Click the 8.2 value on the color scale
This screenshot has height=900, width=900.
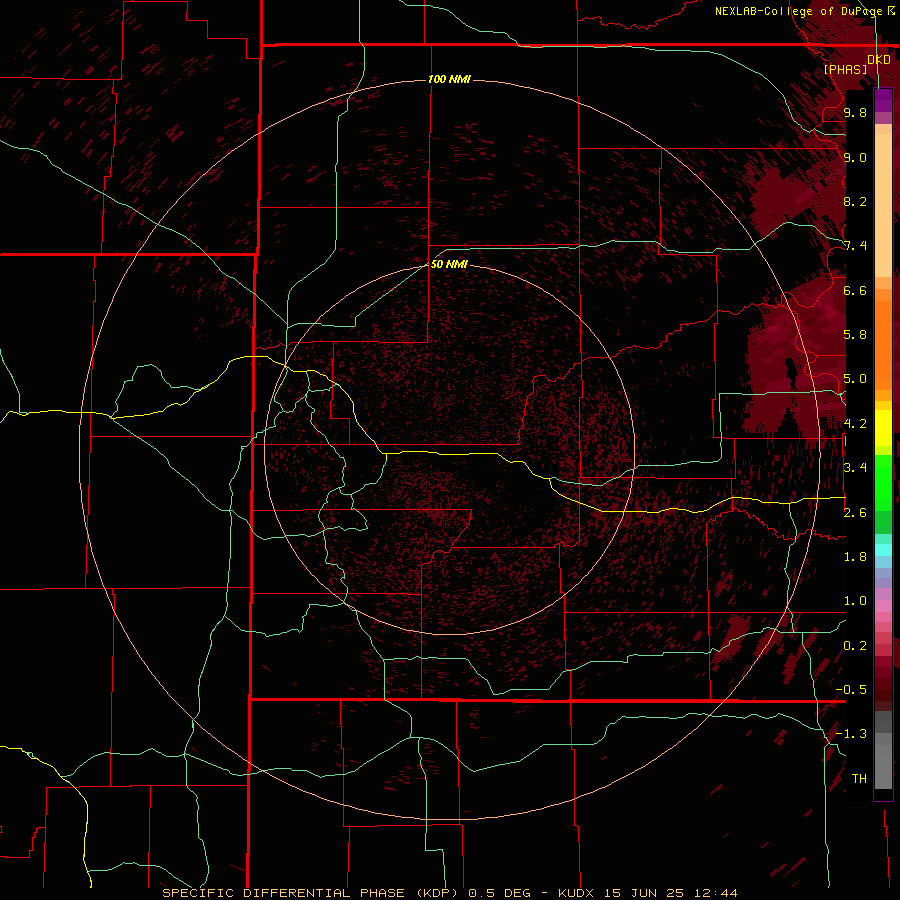click(x=855, y=201)
